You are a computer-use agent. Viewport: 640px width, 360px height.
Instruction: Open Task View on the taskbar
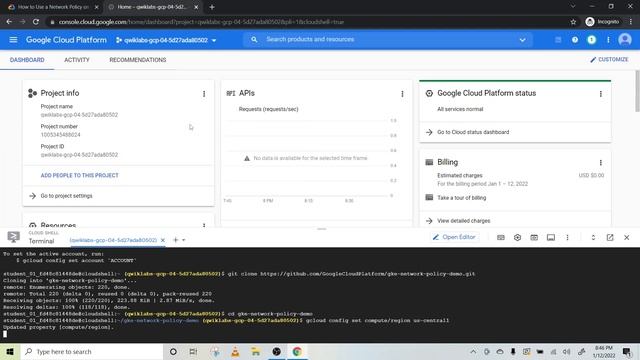(193, 351)
